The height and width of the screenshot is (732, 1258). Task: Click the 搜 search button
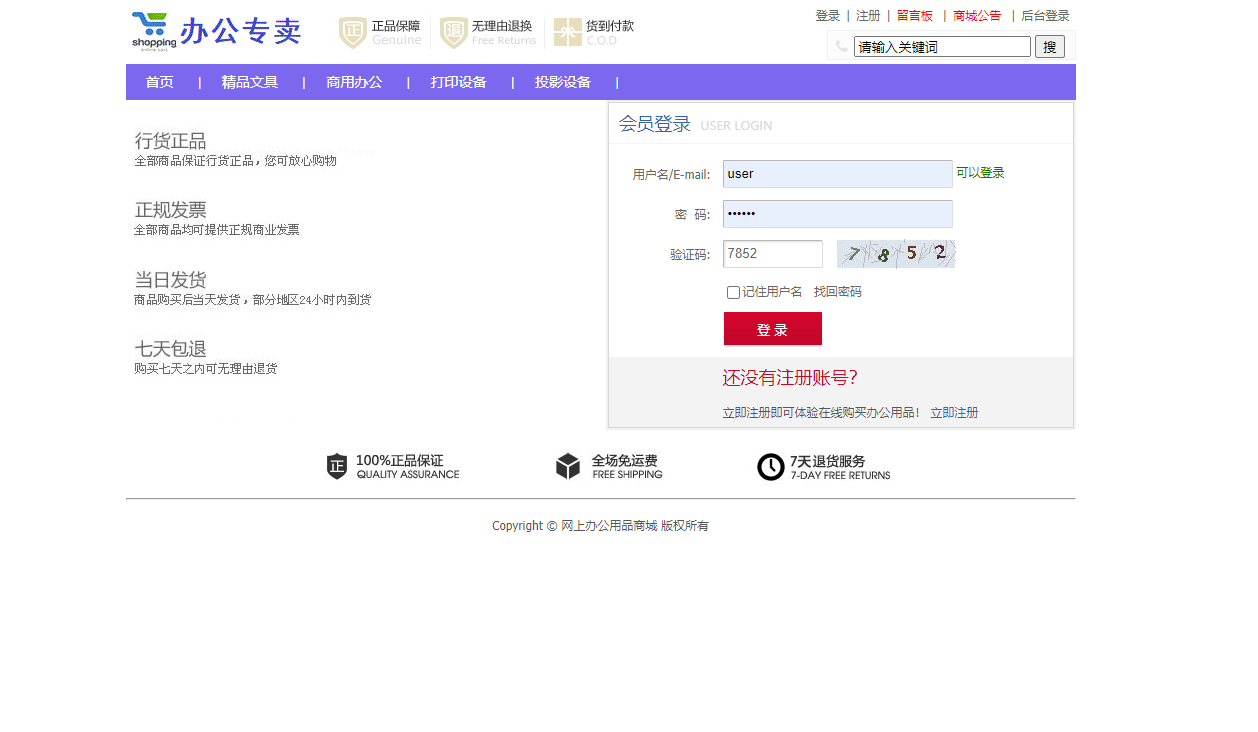(x=1049, y=45)
